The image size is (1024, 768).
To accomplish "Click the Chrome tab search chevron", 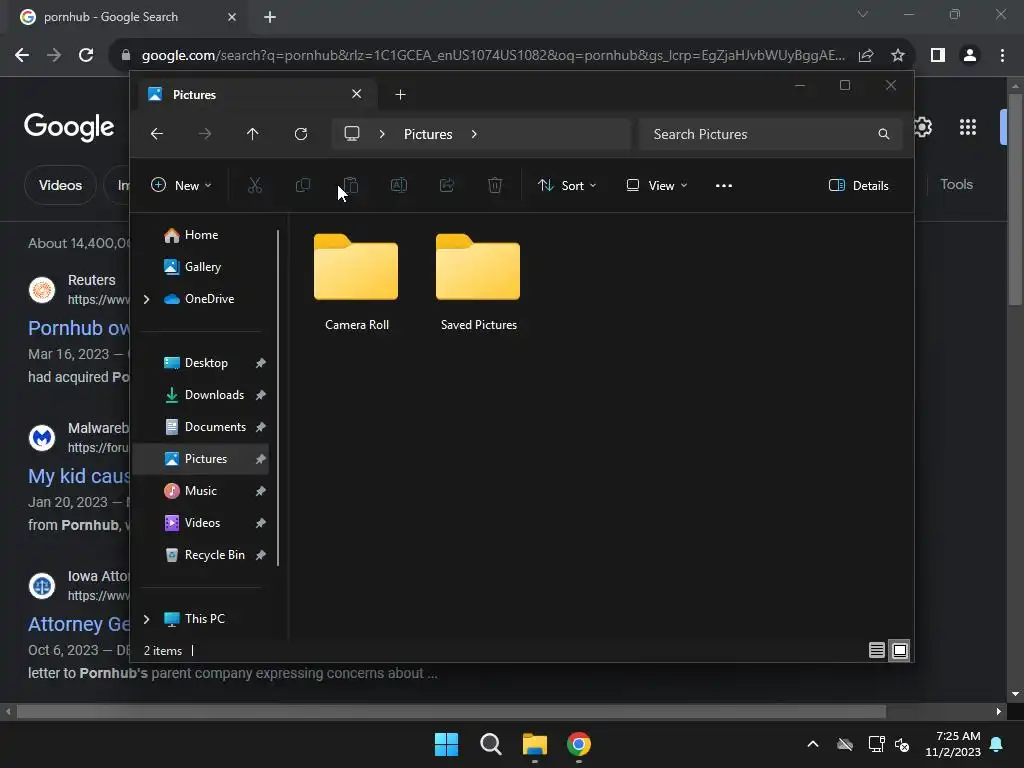I will (x=863, y=14).
